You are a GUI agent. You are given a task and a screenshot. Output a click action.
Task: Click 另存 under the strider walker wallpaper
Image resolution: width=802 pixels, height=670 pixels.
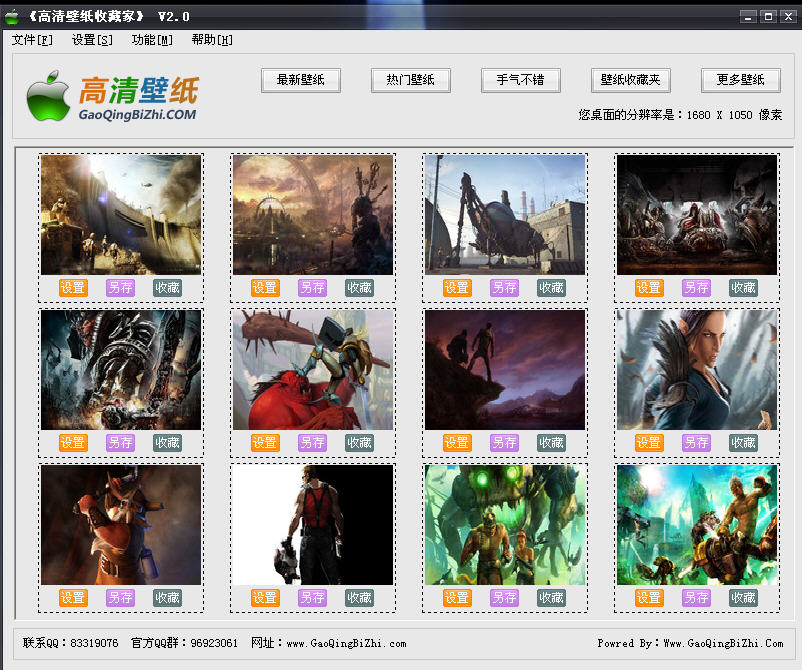pos(504,288)
